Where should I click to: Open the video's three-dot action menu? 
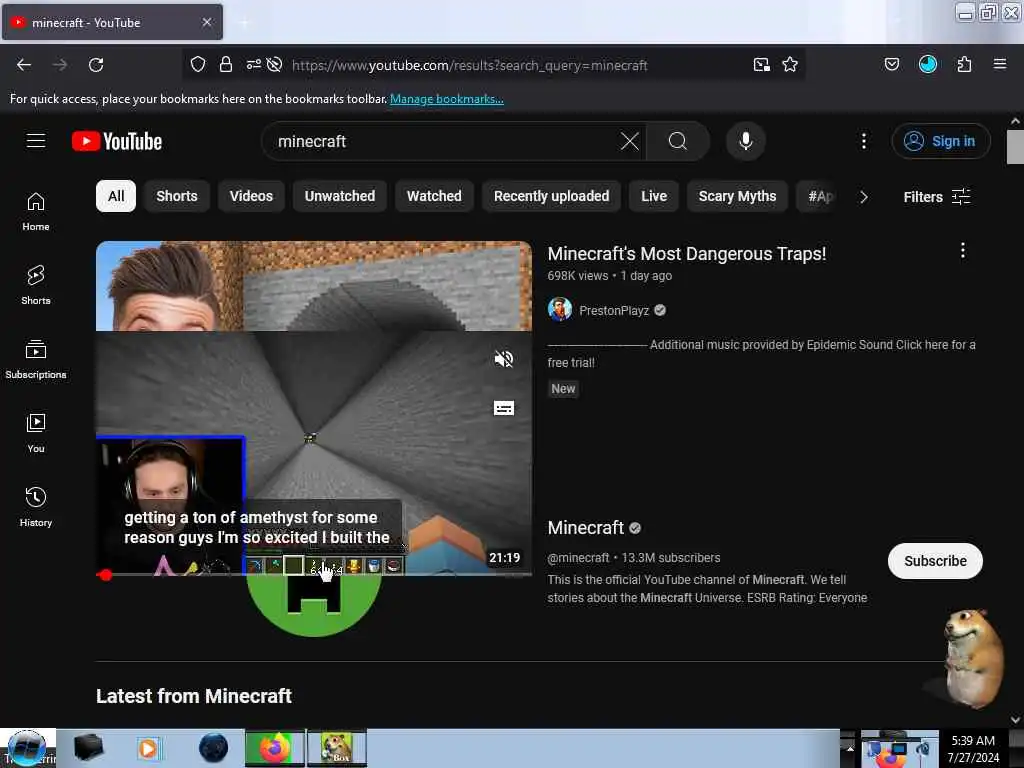pyautogui.click(x=962, y=250)
